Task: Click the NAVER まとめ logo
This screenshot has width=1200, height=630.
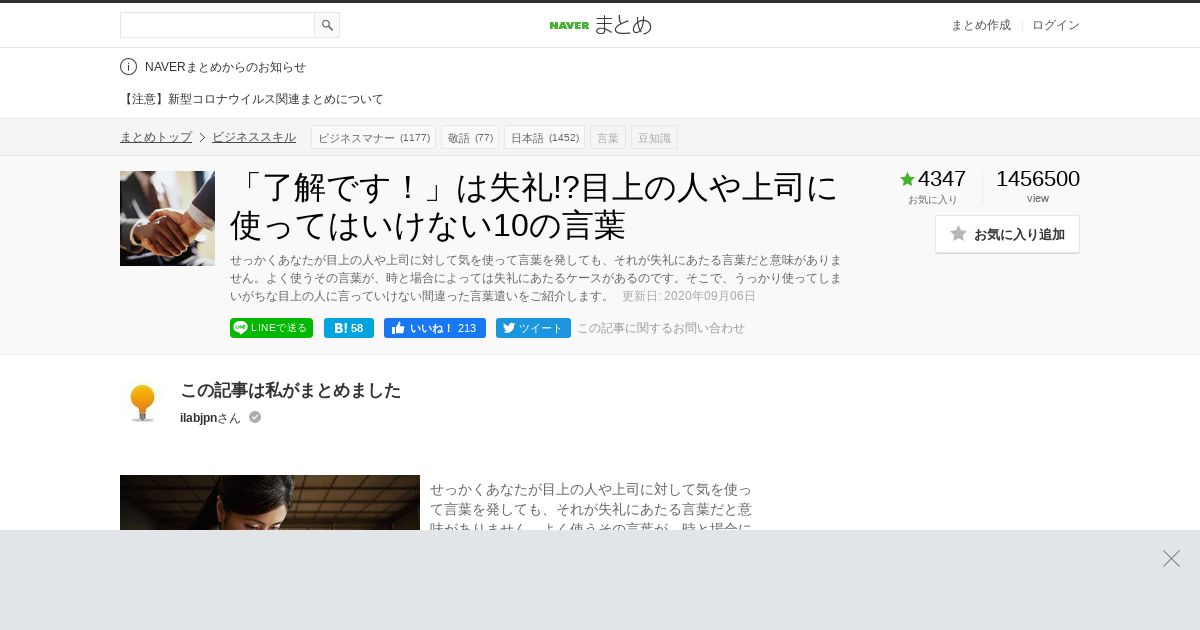Action: (x=600, y=25)
